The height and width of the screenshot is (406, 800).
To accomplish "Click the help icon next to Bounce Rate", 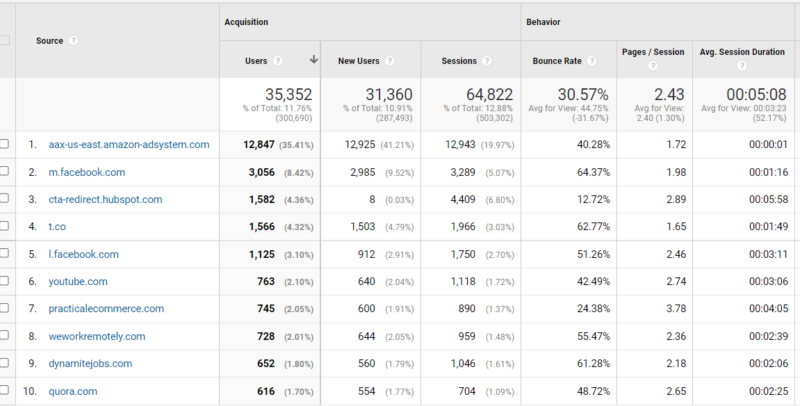I will click(591, 61).
